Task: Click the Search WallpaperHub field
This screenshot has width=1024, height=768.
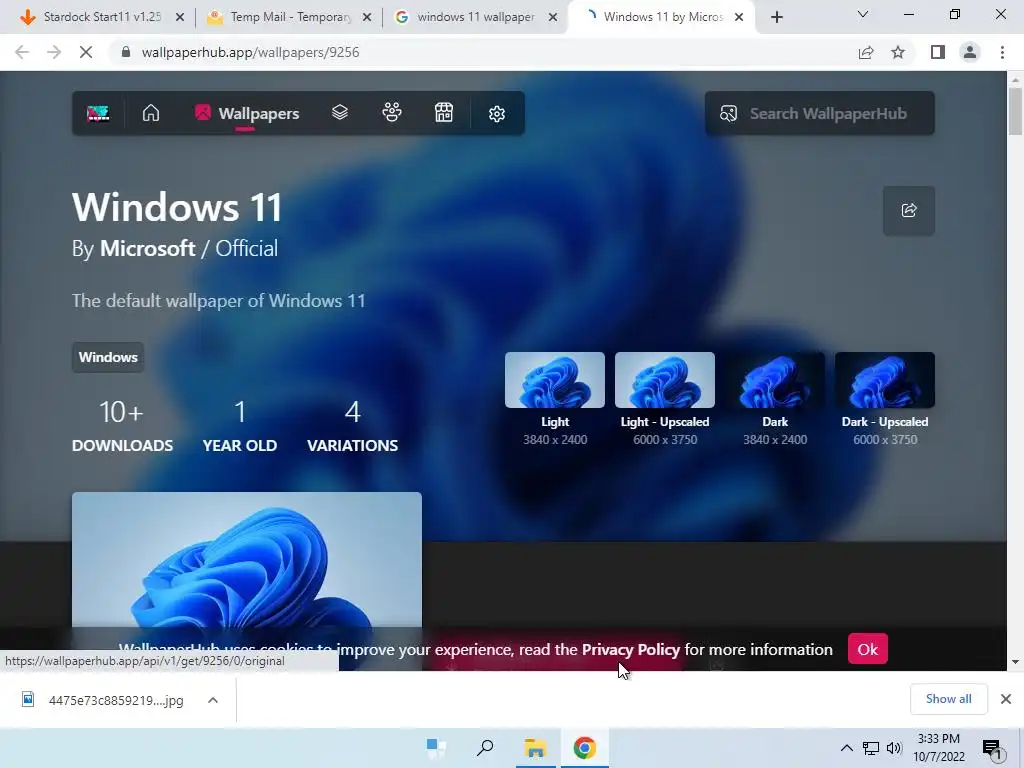Action: (820, 114)
